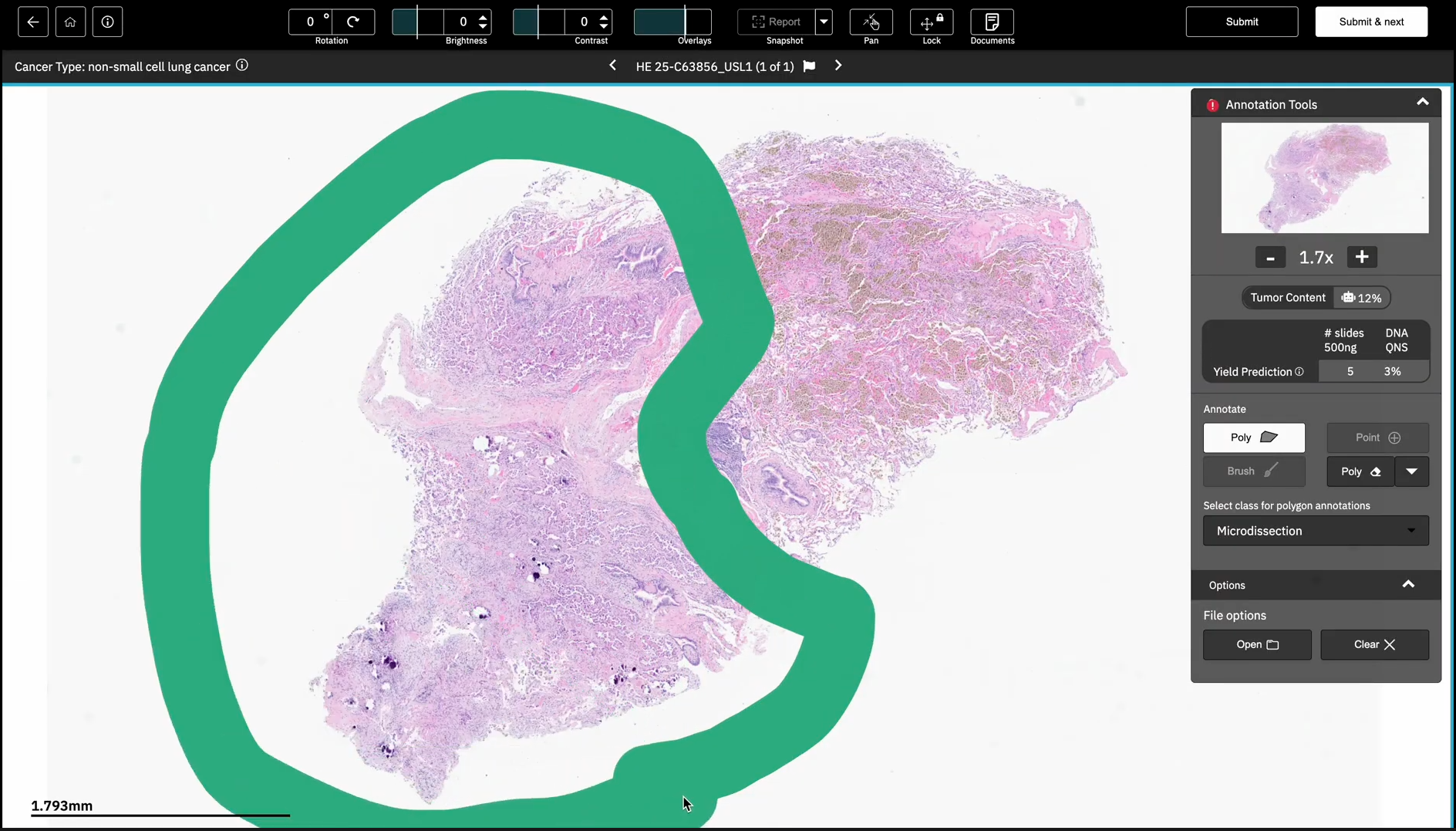Screen dimensions: 1456x831
Task: Click the rotation reset icon
Action: [x=353, y=22]
